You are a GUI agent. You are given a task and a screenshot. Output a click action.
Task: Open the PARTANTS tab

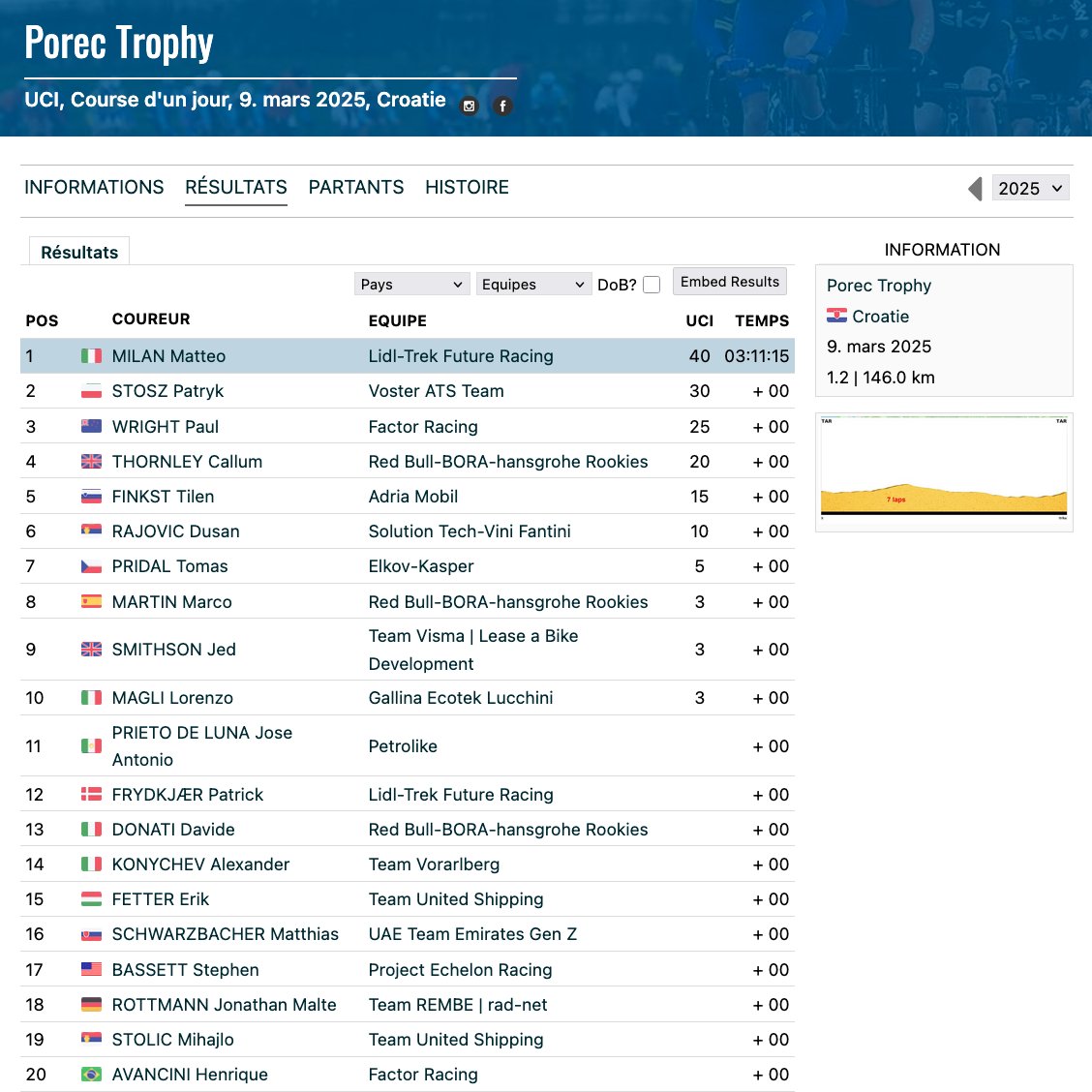click(356, 188)
